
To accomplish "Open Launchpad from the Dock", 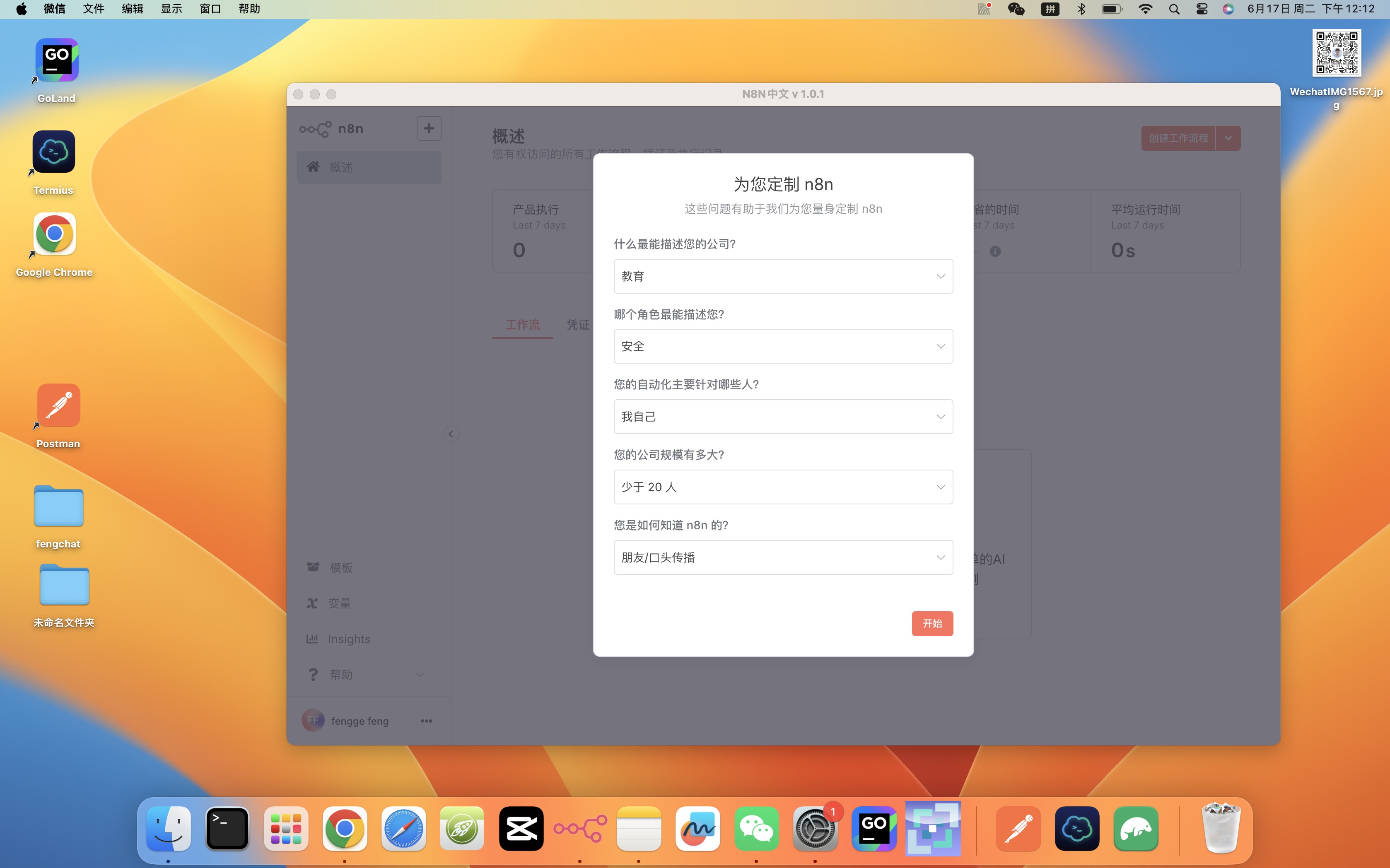I will (x=286, y=828).
